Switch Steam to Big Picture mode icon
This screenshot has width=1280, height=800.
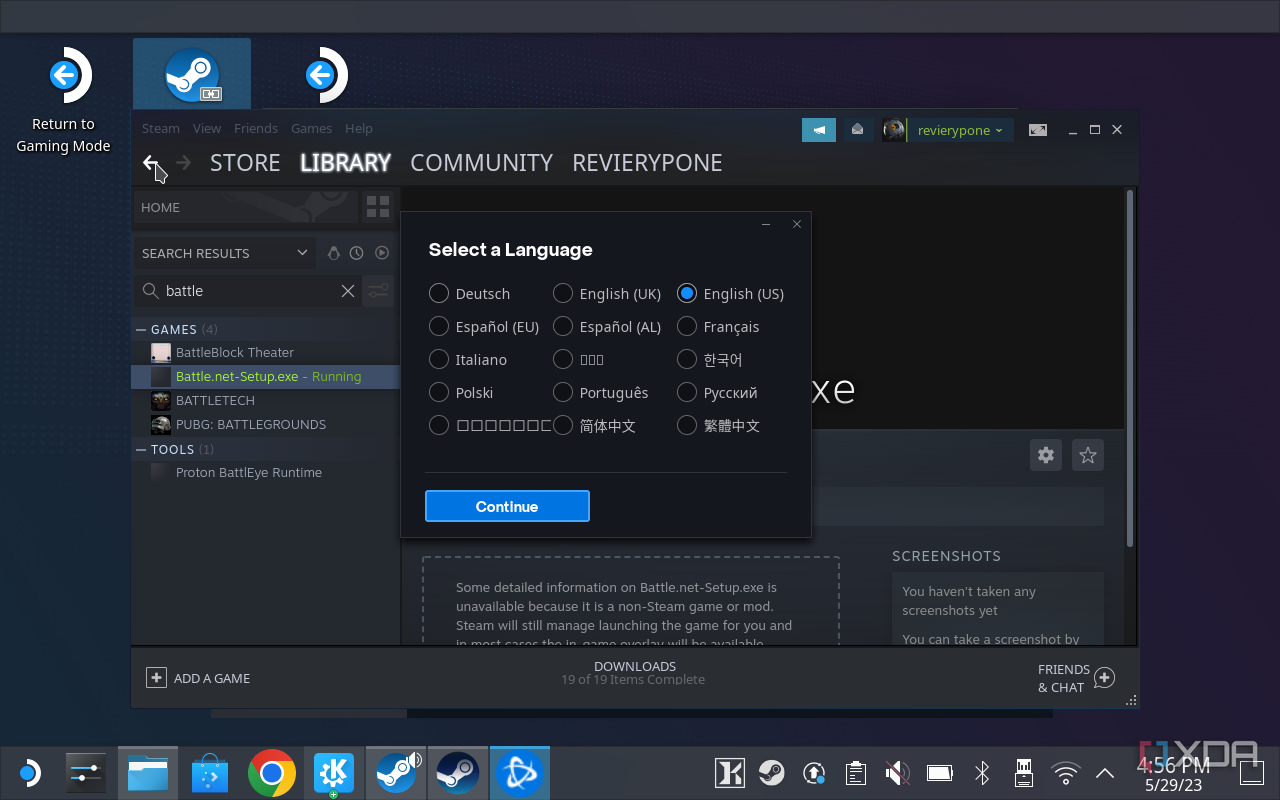[x=1038, y=130]
